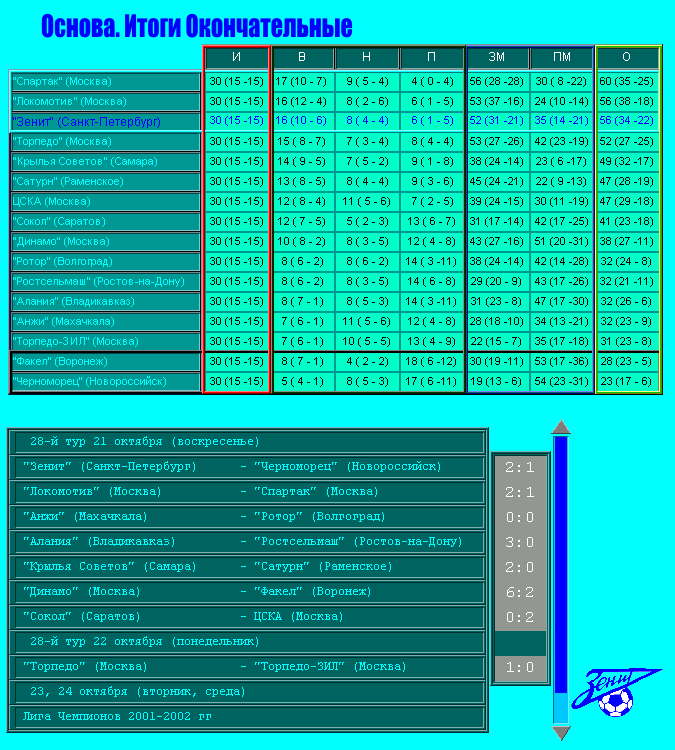
Task: Click the Торпедо – Торпедо-ЗИЛ match row
Action: coord(248,666)
